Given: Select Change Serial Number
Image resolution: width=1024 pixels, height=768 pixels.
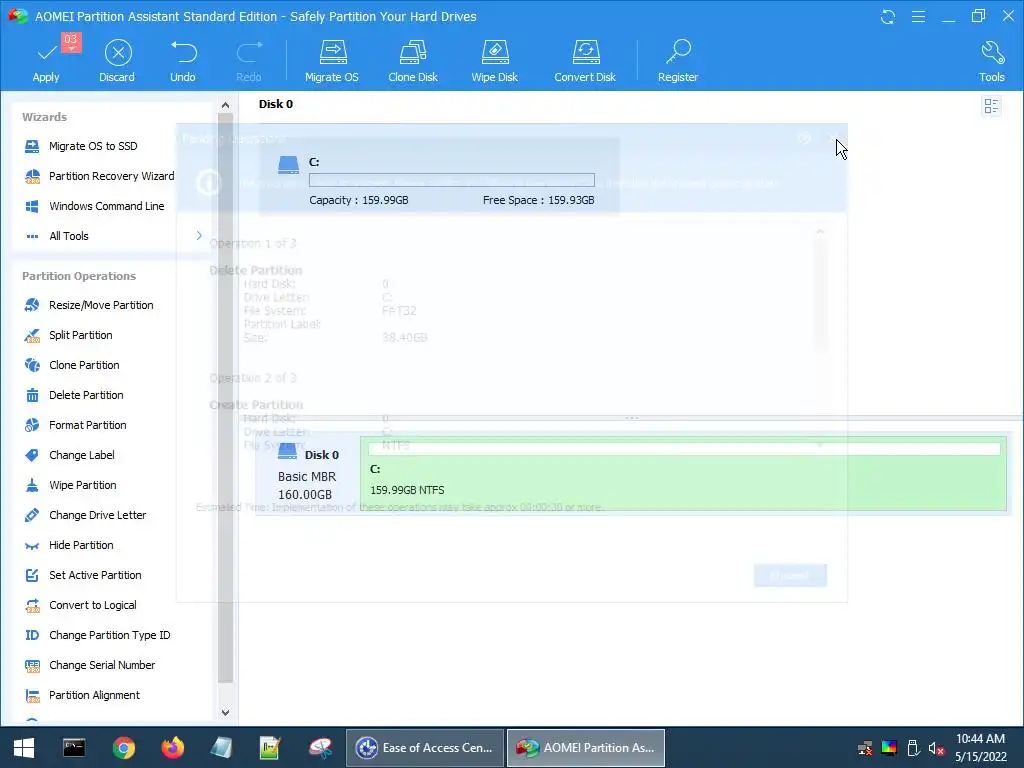Looking at the screenshot, I should click(x=89, y=665).
